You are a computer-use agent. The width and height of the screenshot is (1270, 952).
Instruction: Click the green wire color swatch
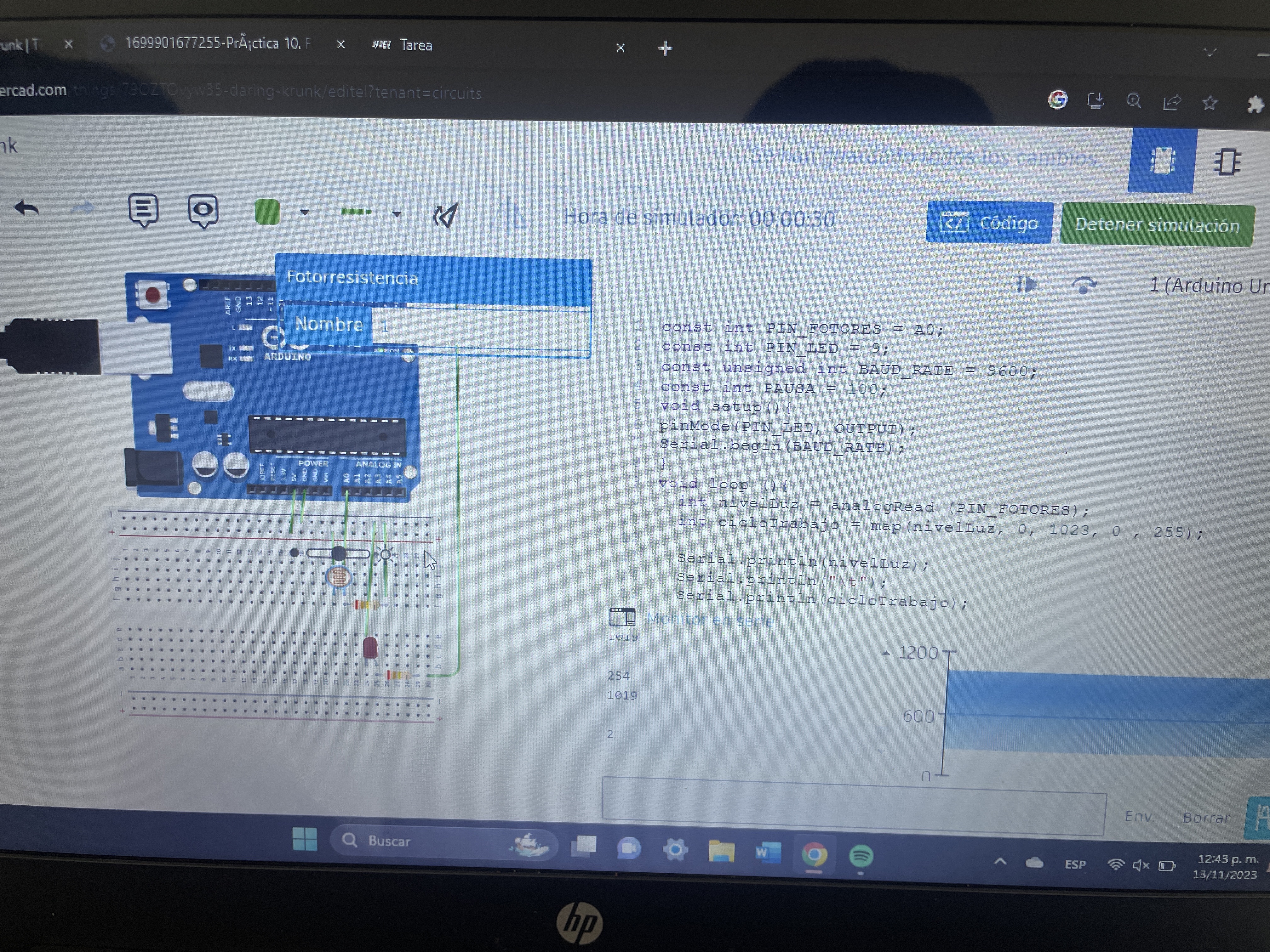click(267, 212)
